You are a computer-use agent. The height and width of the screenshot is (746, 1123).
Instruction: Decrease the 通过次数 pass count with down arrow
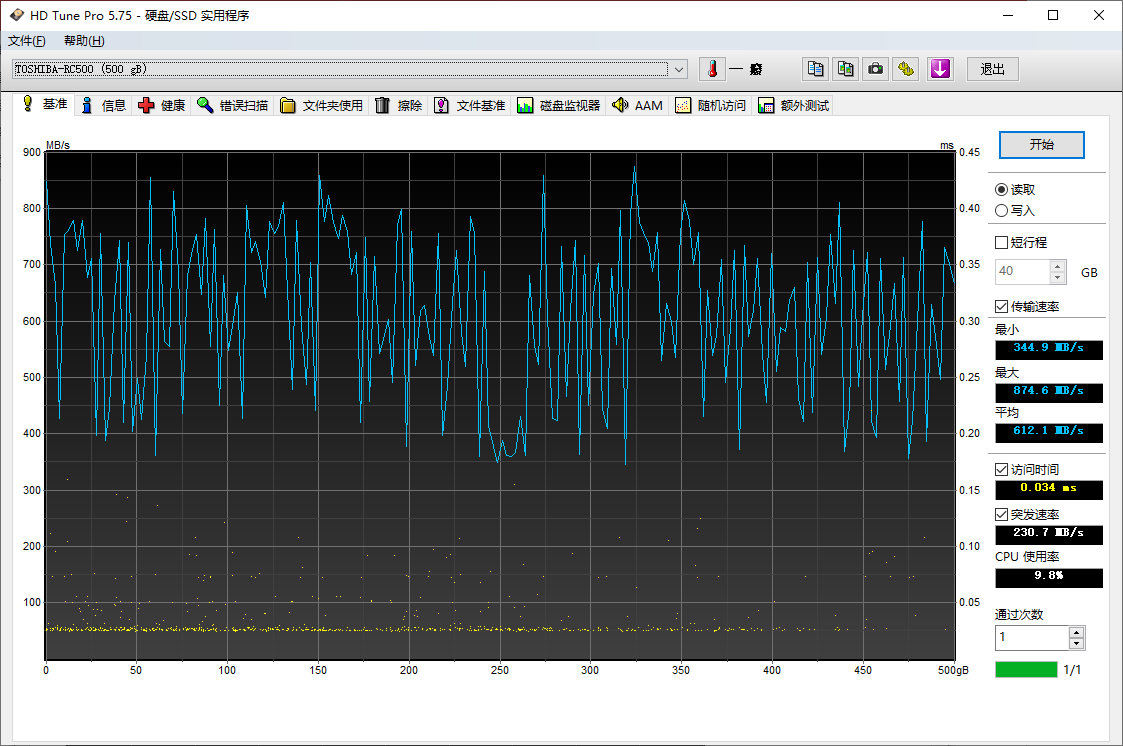click(1076, 644)
